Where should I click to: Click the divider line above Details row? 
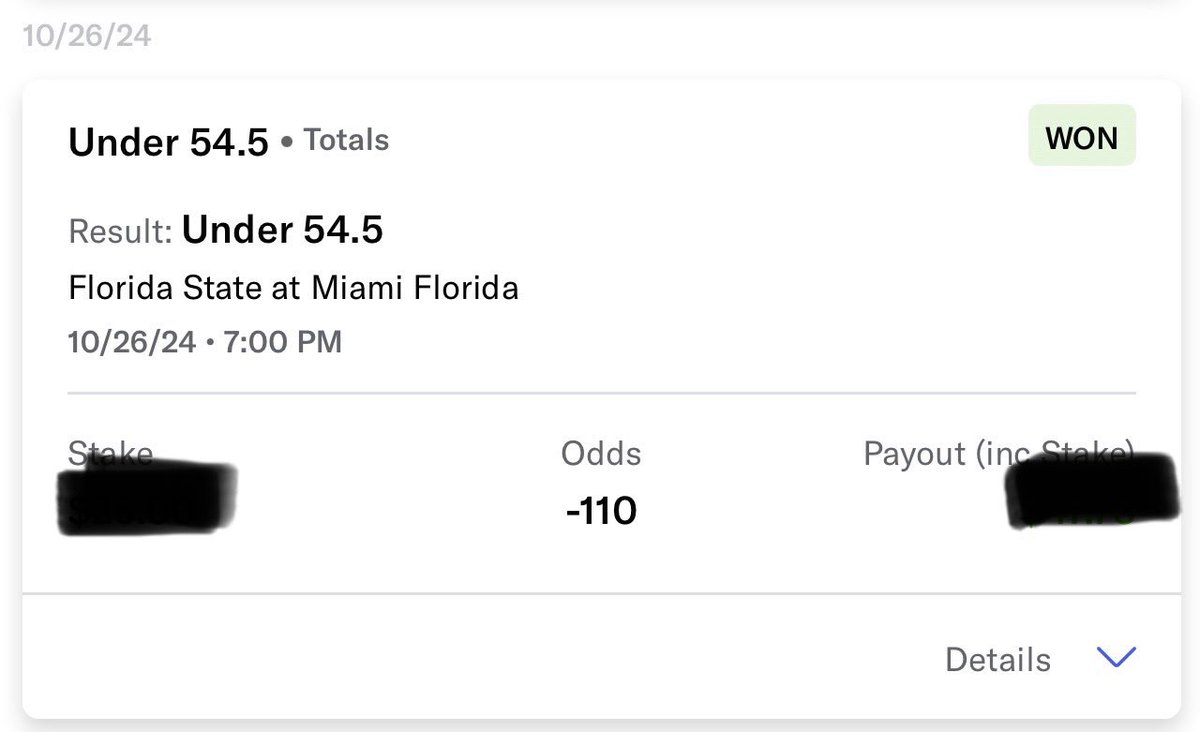coord(601,595)
